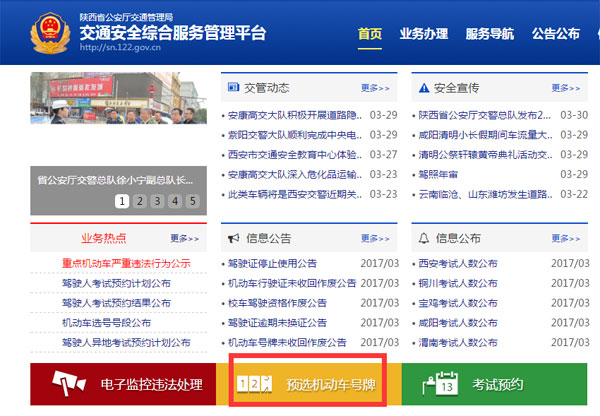
Task: Open 机动车选号号段公布
Action: [x=106, y=323]
